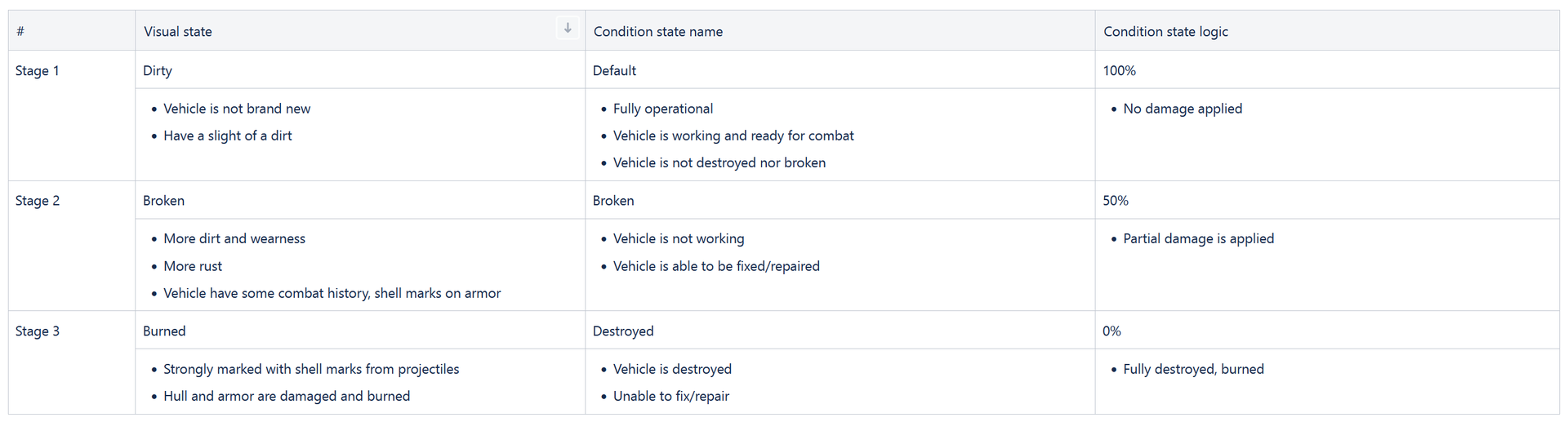Click the 'Dirty' visual state cell
The width and height of the screenshot is (1568, 422).
[158, 71]
